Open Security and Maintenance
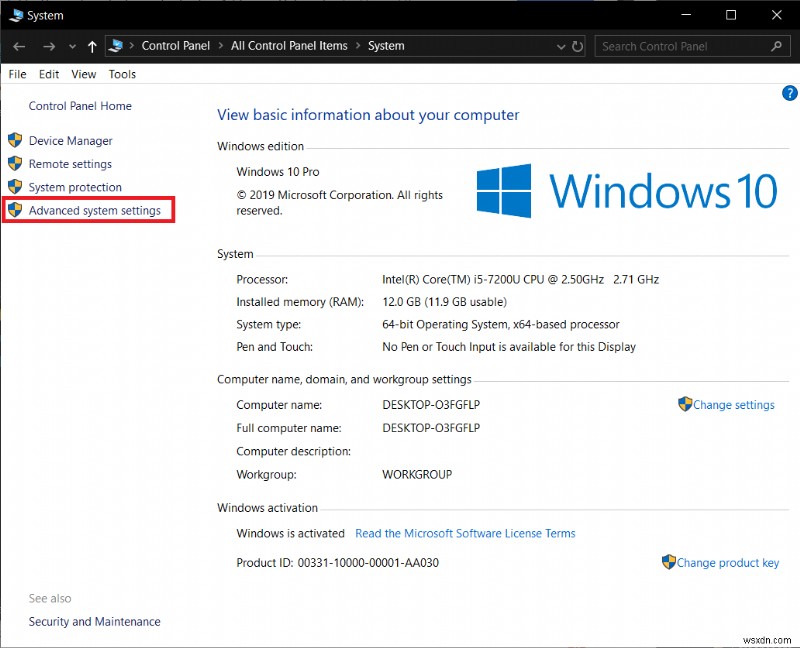 (x=94, y=621)
